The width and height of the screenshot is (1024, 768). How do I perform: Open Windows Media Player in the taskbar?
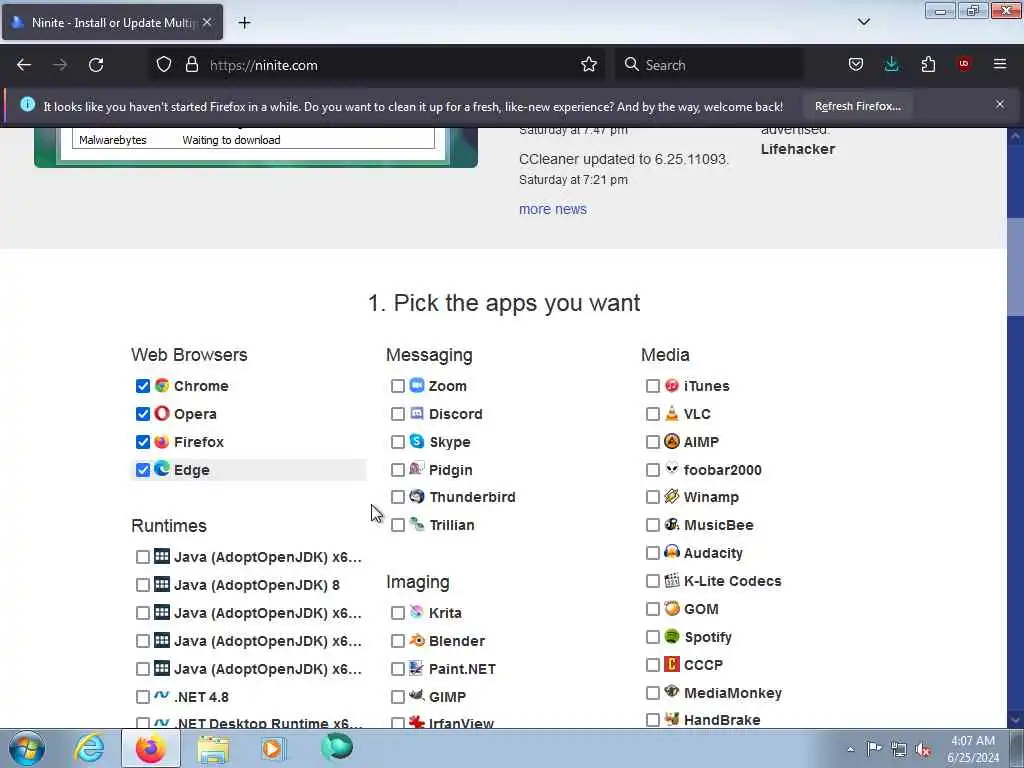point(272,748)
